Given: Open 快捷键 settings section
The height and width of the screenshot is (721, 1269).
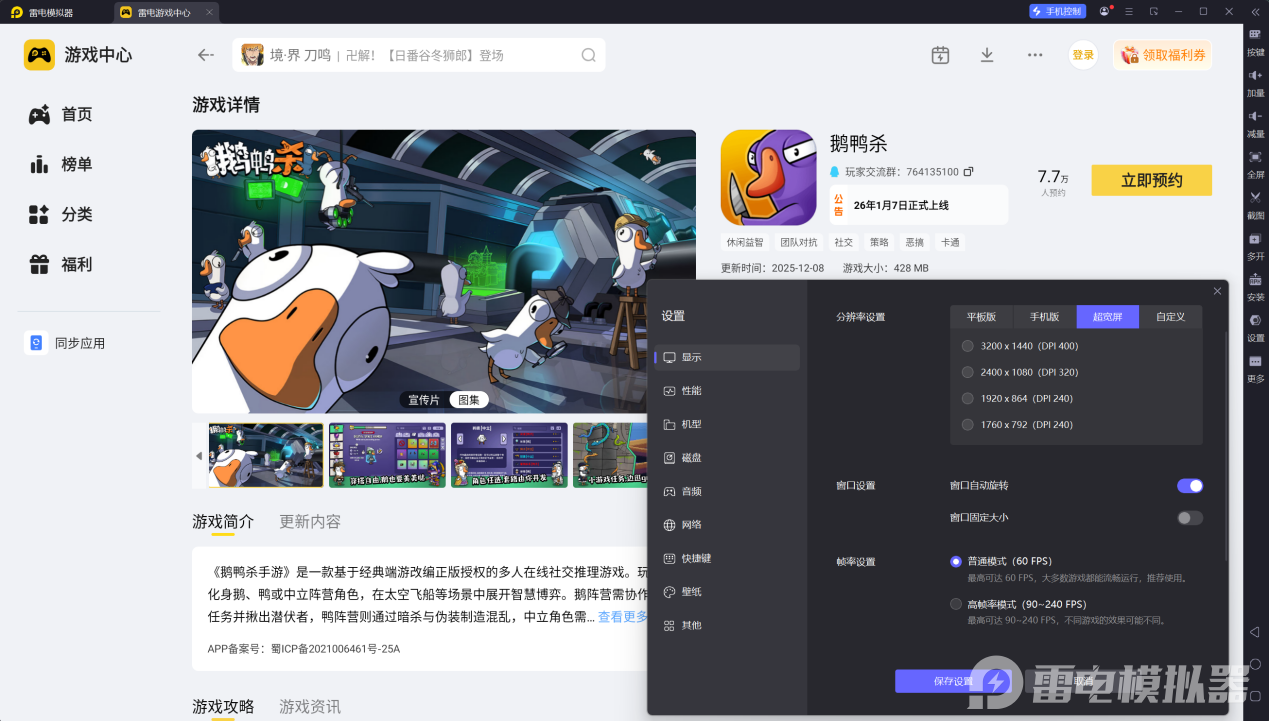Looking at the screenshot, I should pyautogui.click(x=728, y=558).
